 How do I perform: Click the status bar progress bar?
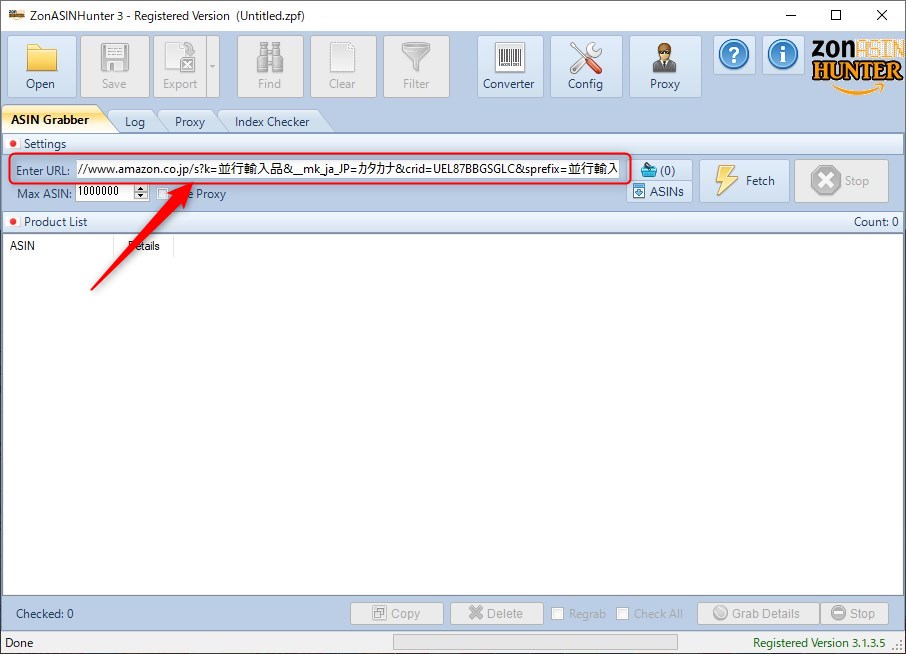pos(535,642)
